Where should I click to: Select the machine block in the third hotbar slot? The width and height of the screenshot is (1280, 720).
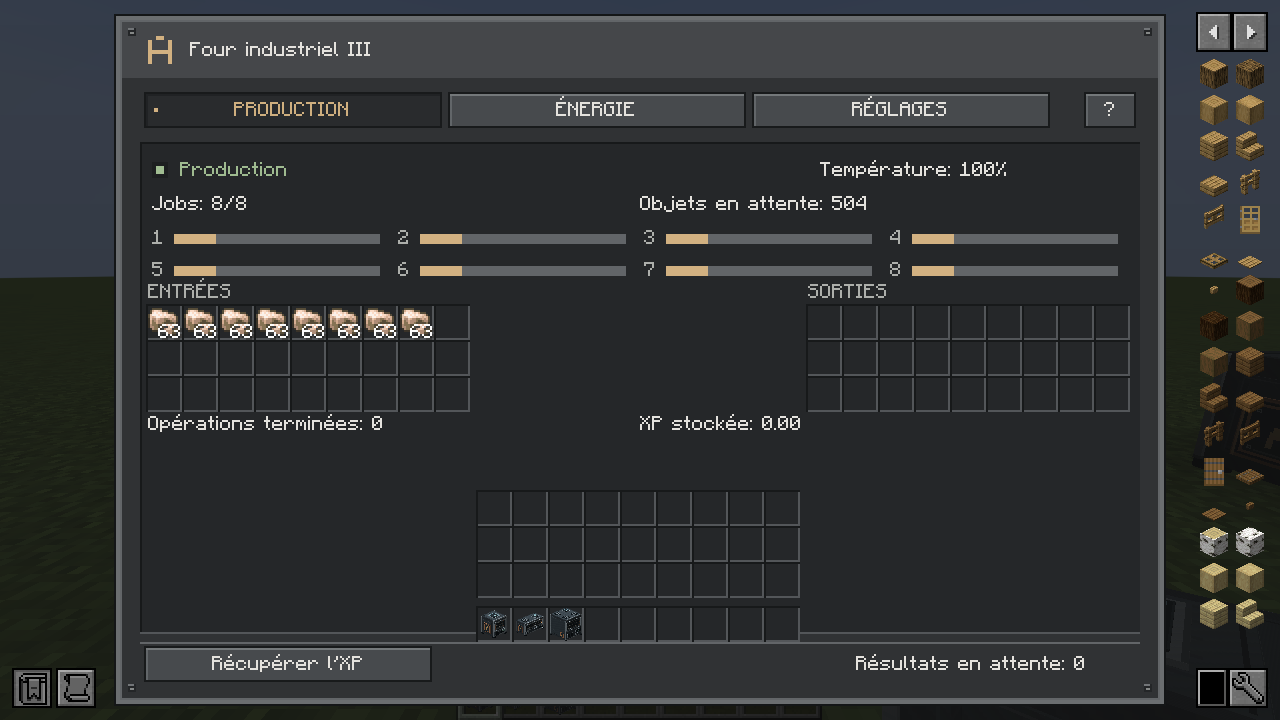[566, 624]
